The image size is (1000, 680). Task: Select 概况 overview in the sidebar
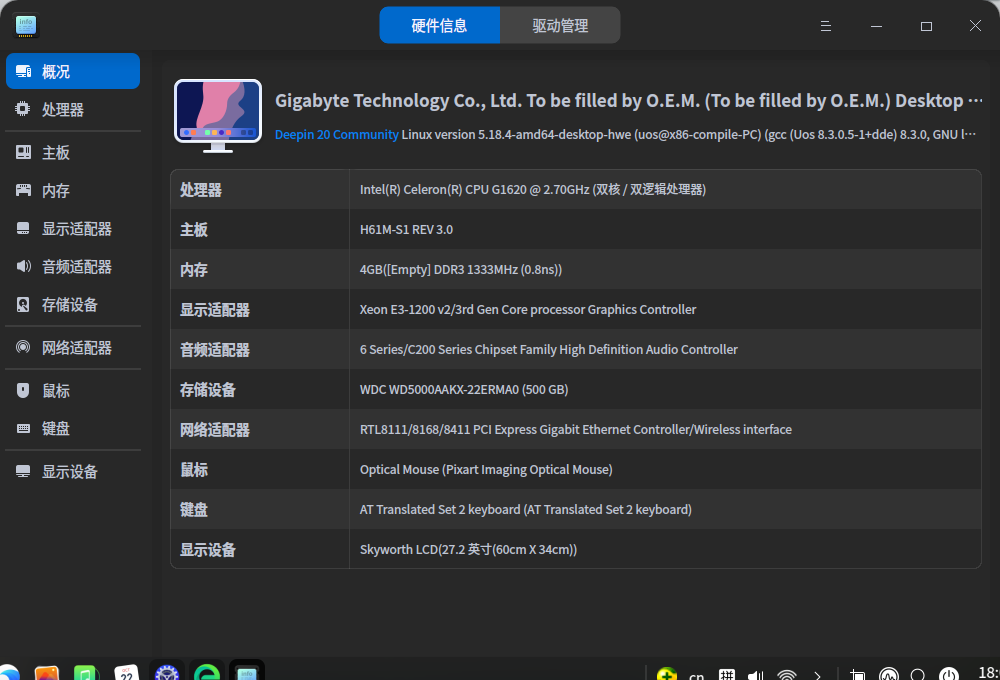tap(72, 70)
